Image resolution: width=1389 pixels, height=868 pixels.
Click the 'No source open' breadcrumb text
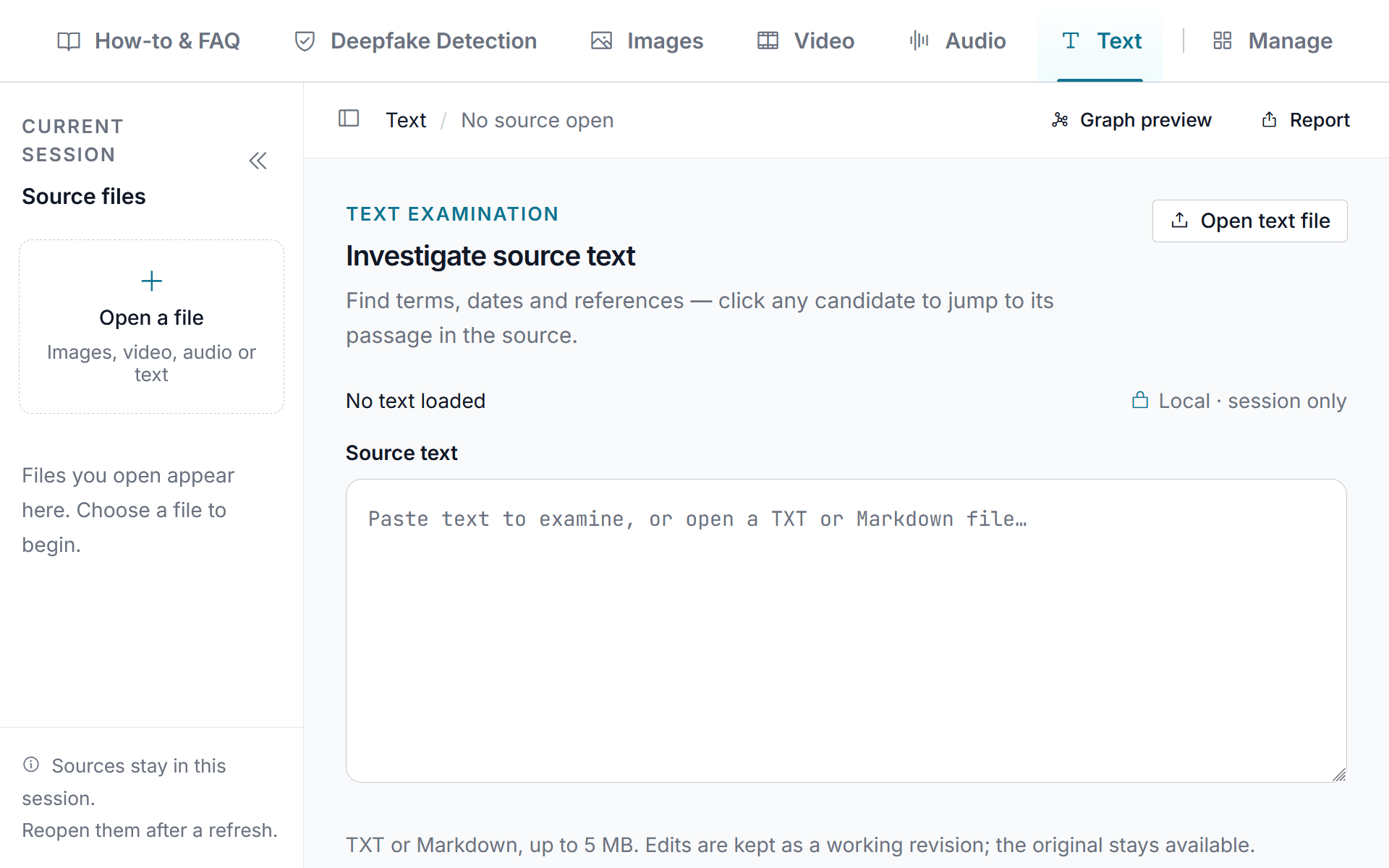[538, 120]
